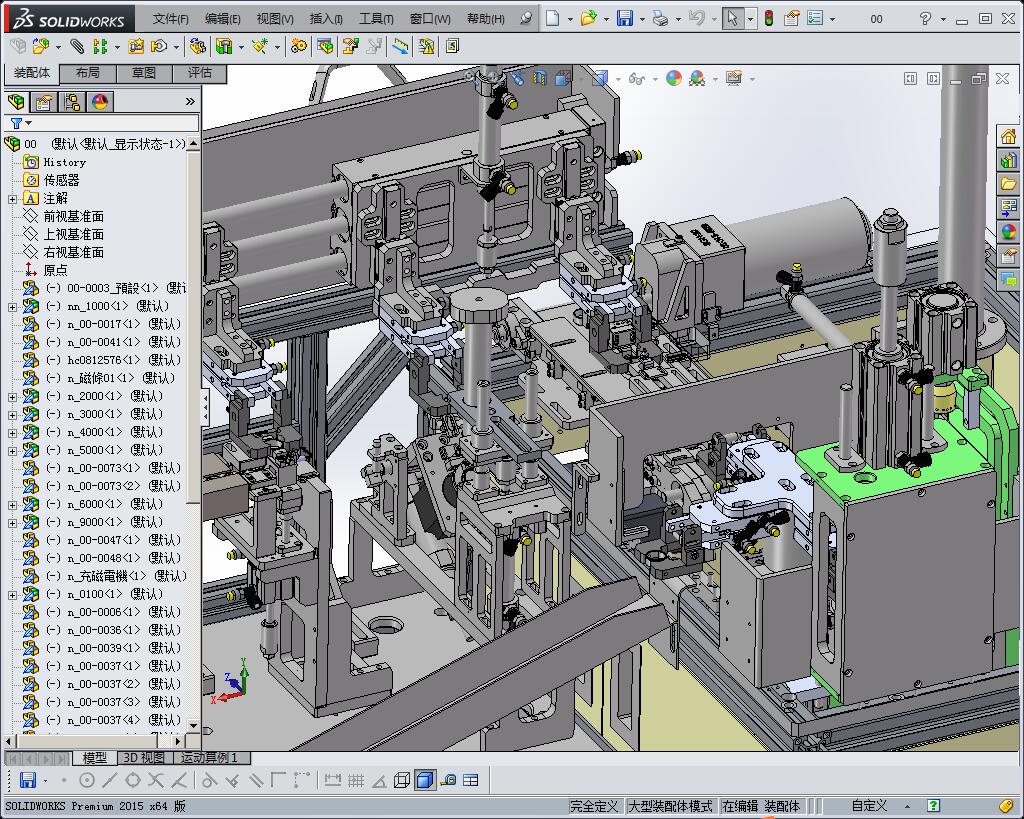Image resolution: width=1024 pixels, height=819 pixels.
Task: Click the Mate paperclip icon
Action: (77, 46)
